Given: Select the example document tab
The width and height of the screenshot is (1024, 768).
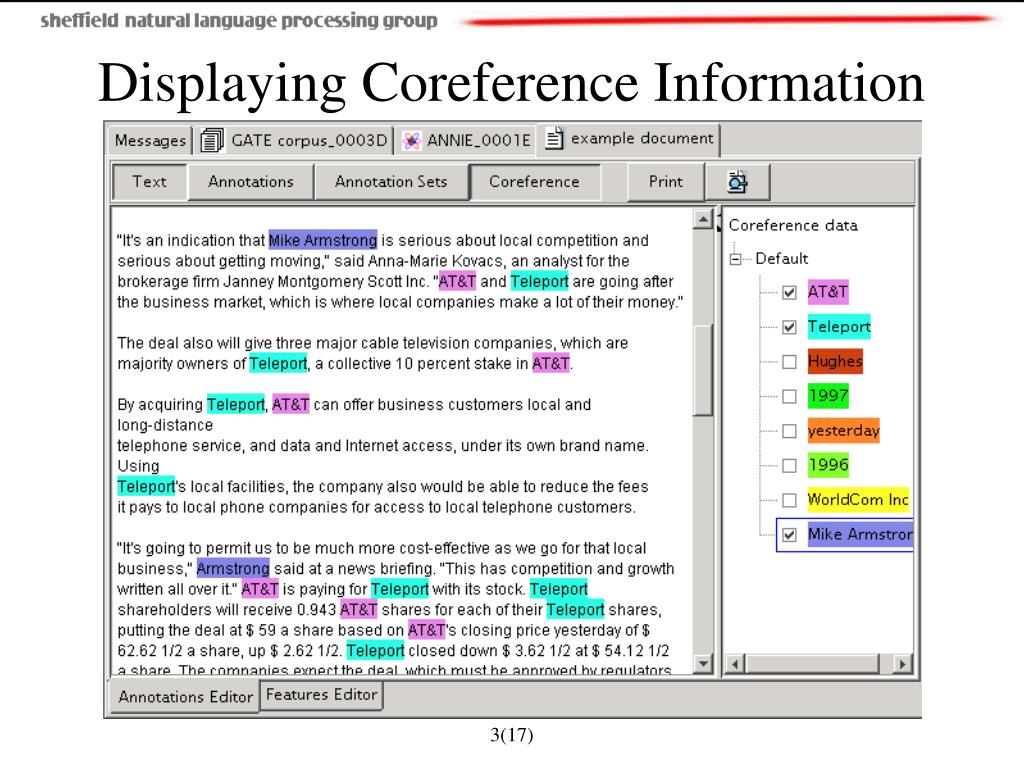Looking at the screenshot, I should pos(629,139).
